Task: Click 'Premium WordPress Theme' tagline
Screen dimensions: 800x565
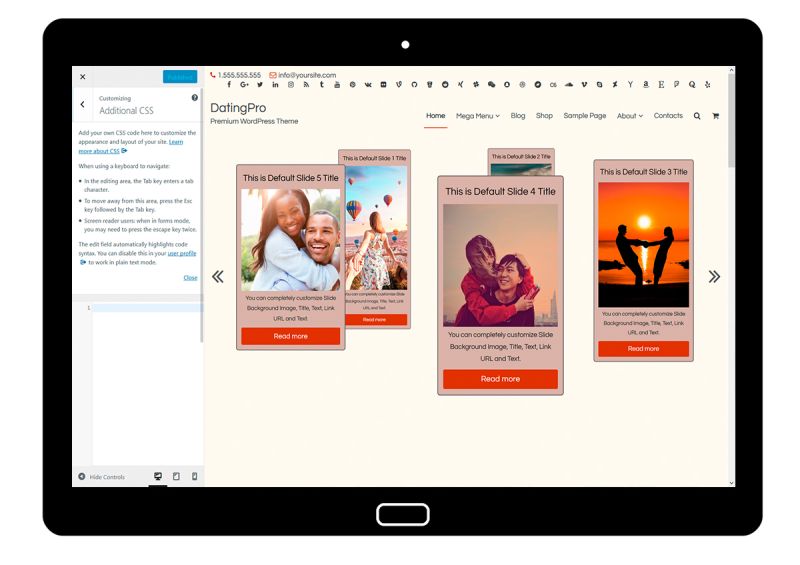Action: (254, 121)
